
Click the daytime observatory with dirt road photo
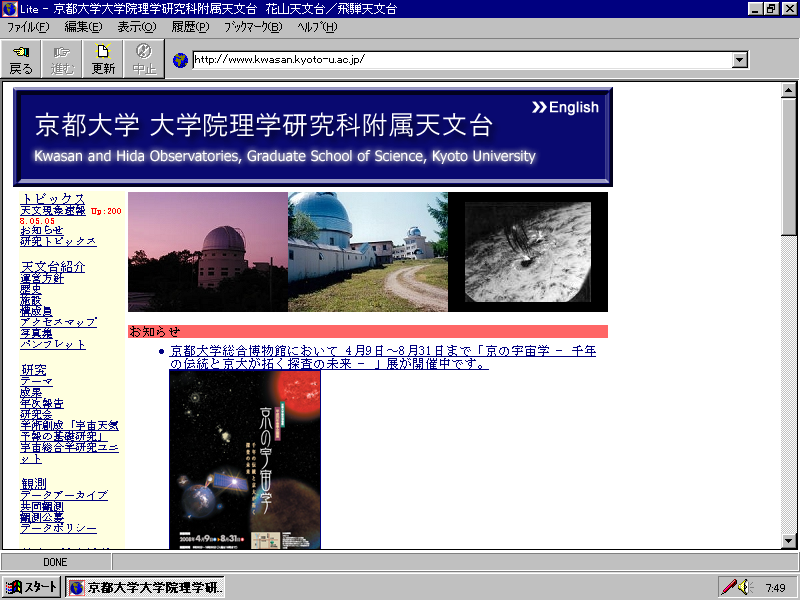(x=368, y=252)
